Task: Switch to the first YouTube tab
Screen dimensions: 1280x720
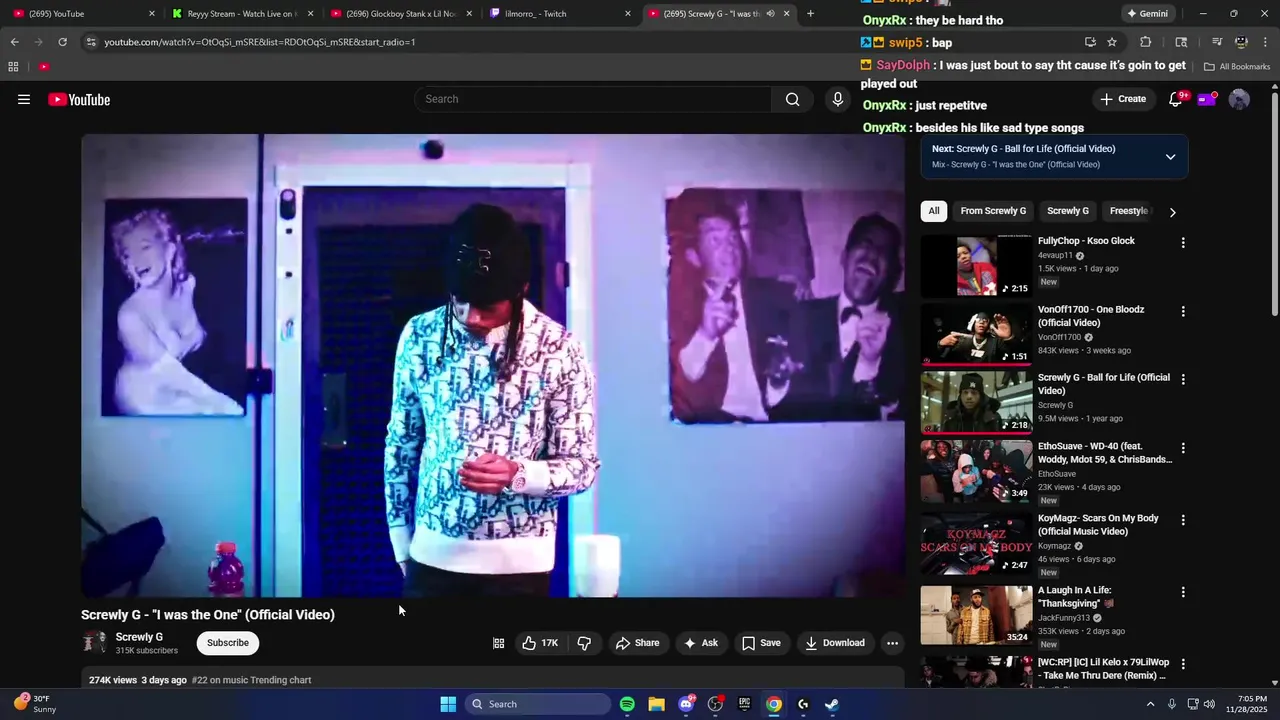Action: 82,14
